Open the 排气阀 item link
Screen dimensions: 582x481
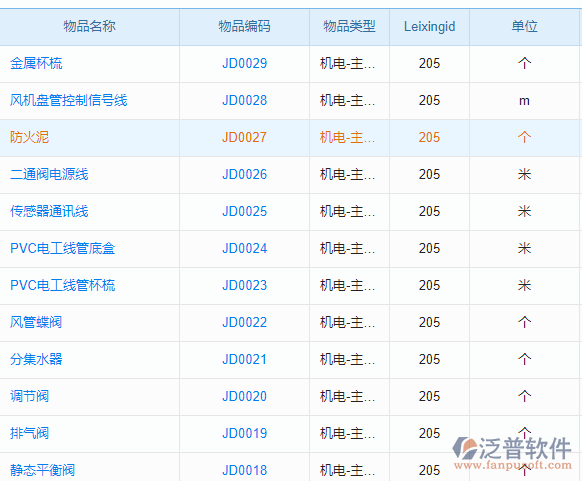pyautogui.click(x=29, y=433)
